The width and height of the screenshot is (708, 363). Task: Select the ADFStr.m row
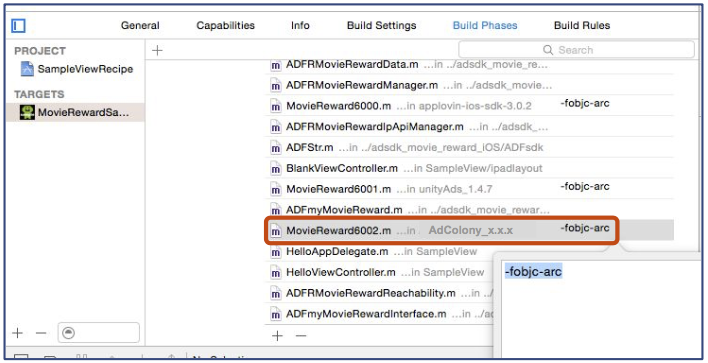pos(469,147)
